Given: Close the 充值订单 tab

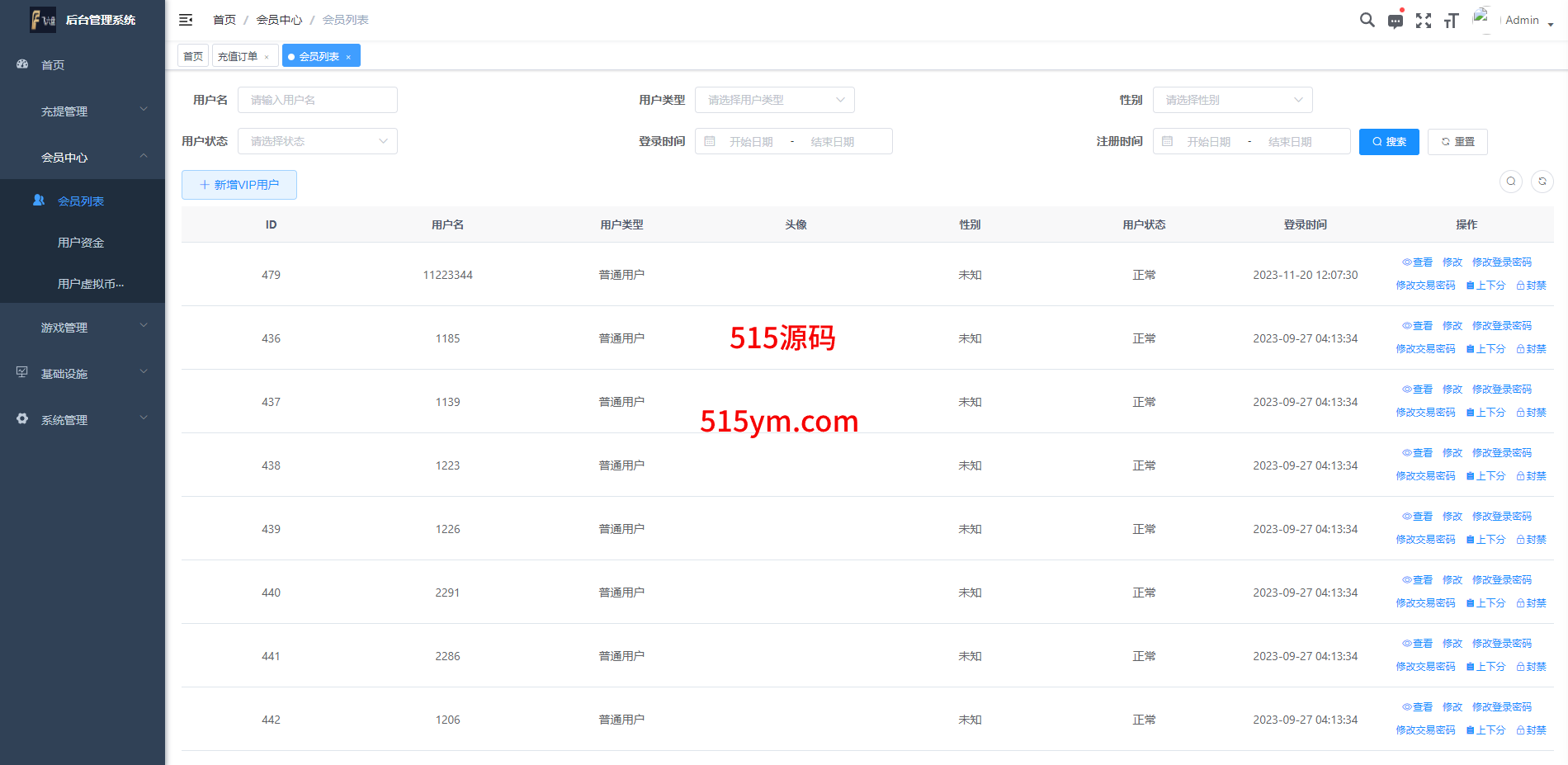Looking at the screenshot, I should (267, 57).
